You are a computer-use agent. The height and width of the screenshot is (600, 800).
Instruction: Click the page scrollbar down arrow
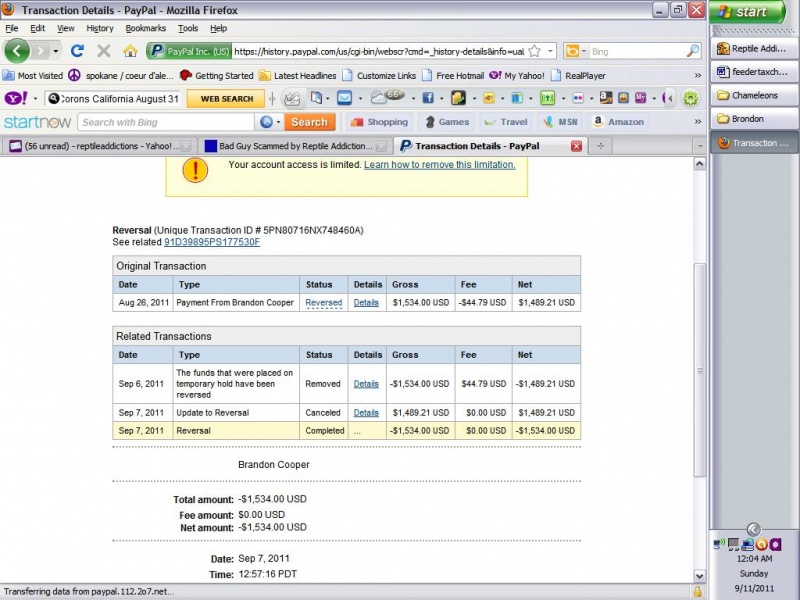pyautogui.click(x=699, y=576)
